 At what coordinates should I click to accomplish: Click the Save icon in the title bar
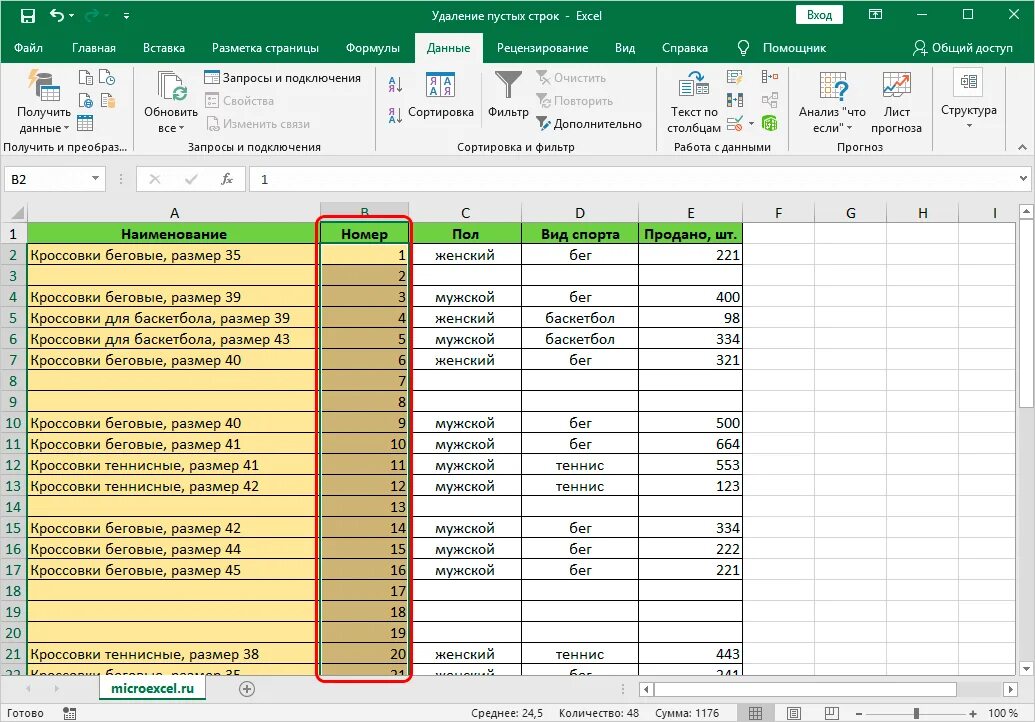pos(28,15)
